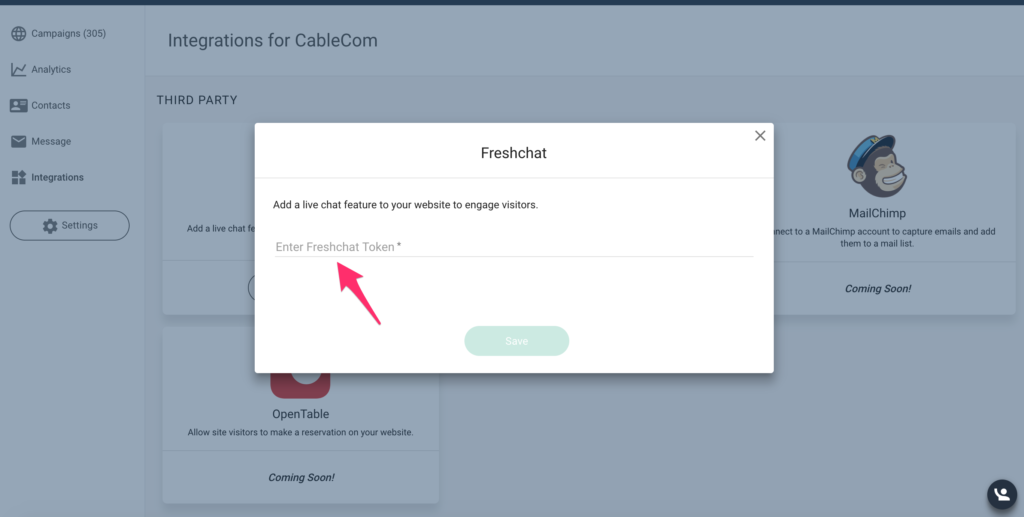Click the Integrations blocks icon
The image size is (1024, 517).
(18, 177)
